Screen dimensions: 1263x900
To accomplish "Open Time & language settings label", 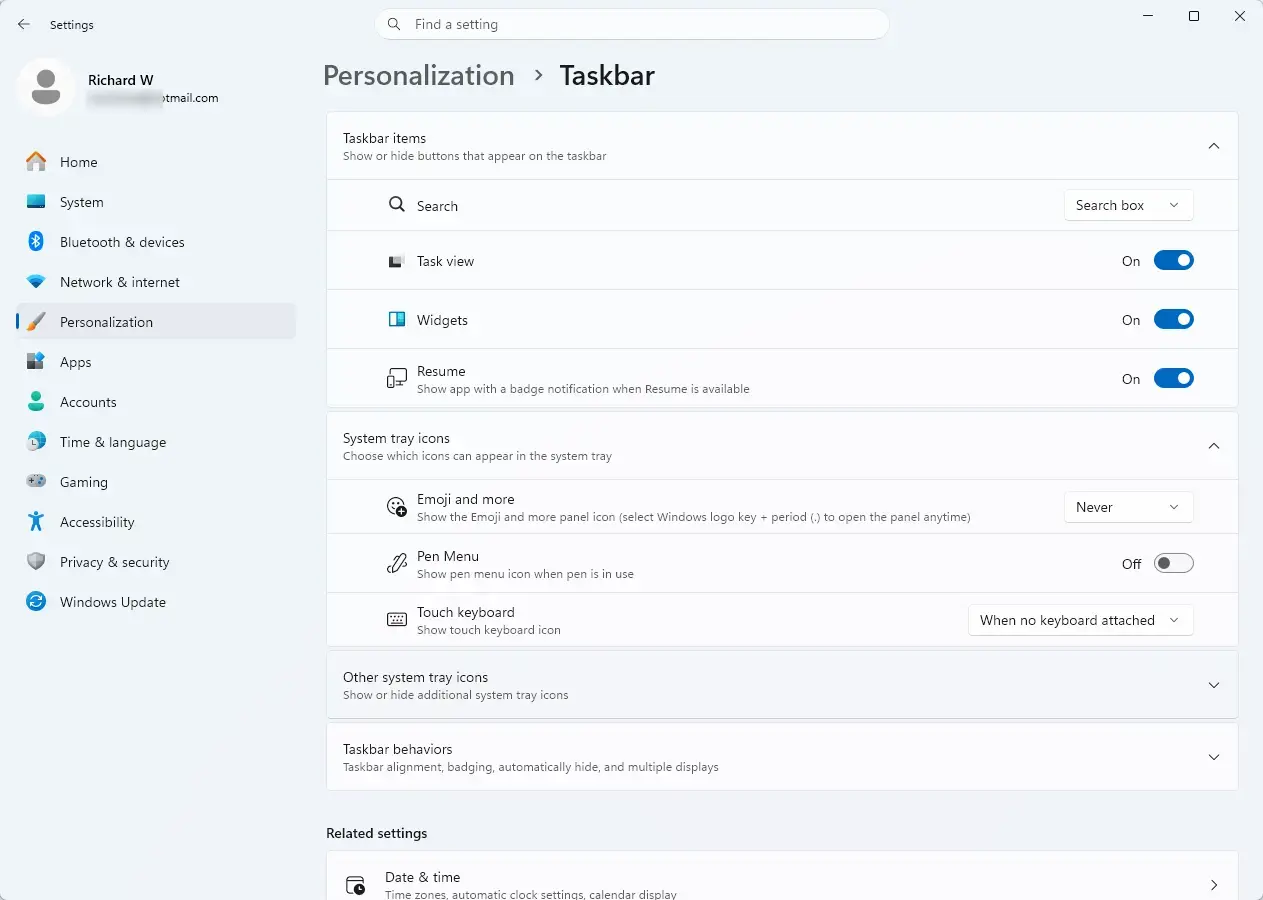I will tap(113, 442).
